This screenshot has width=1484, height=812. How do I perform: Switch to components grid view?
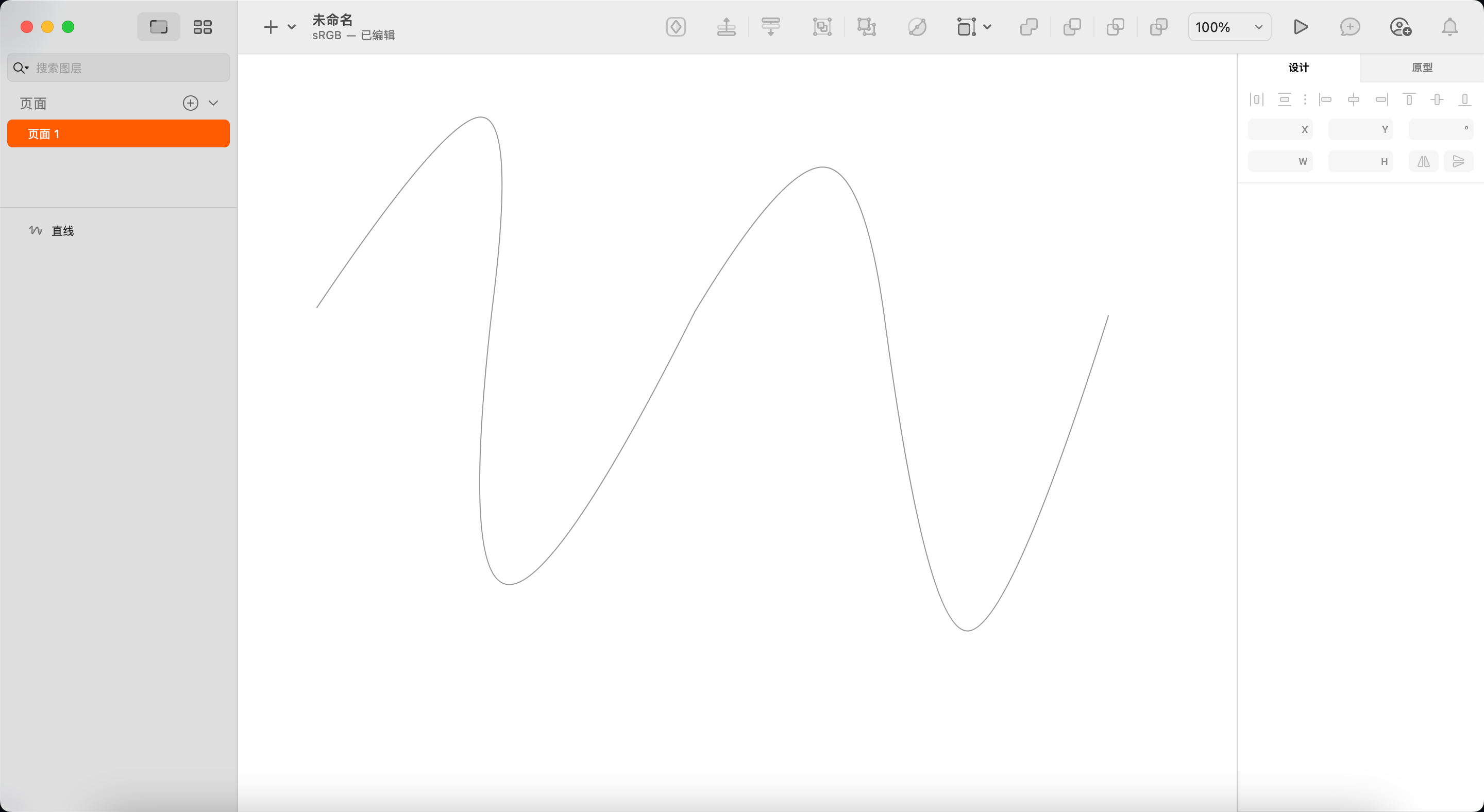tap(203, 27)
